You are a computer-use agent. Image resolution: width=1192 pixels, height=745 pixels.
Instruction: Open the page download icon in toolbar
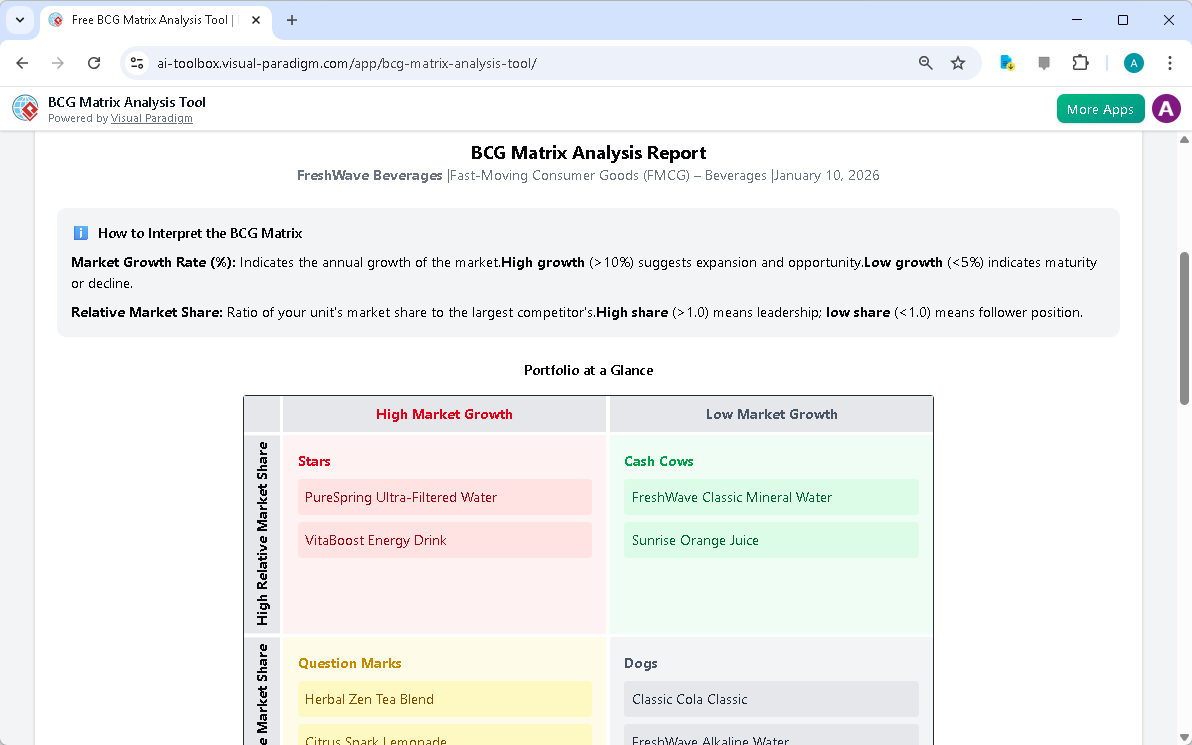click(1007, 62)
